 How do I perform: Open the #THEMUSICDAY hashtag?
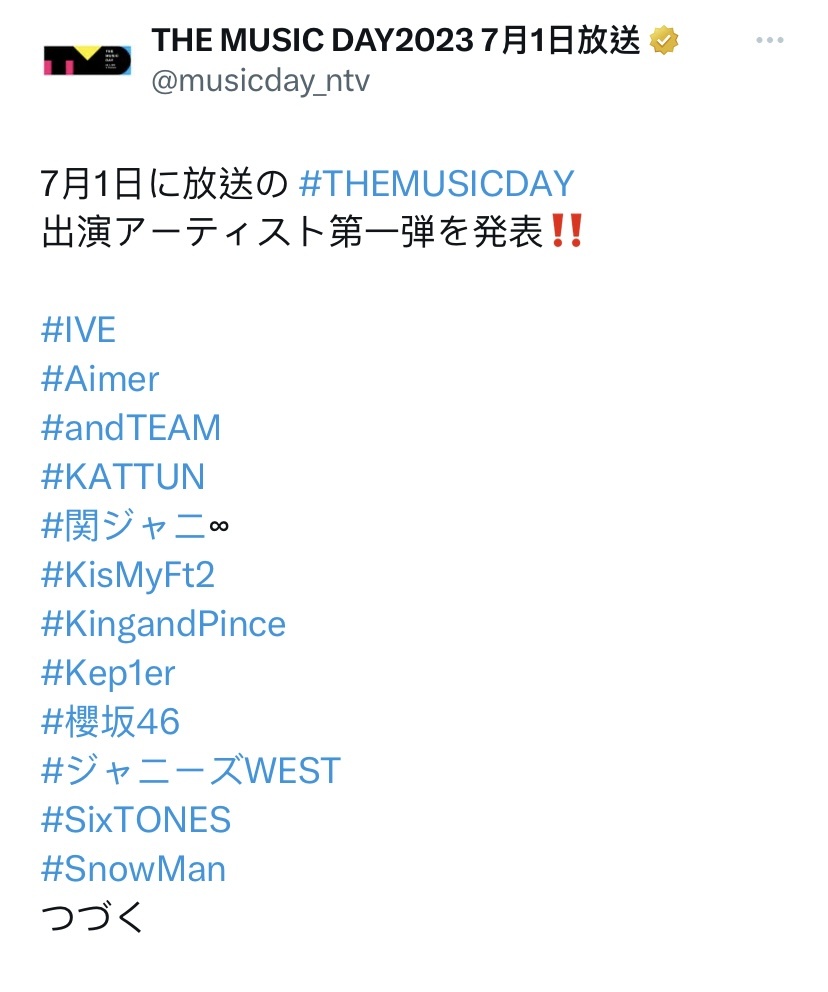click(436, 183)
